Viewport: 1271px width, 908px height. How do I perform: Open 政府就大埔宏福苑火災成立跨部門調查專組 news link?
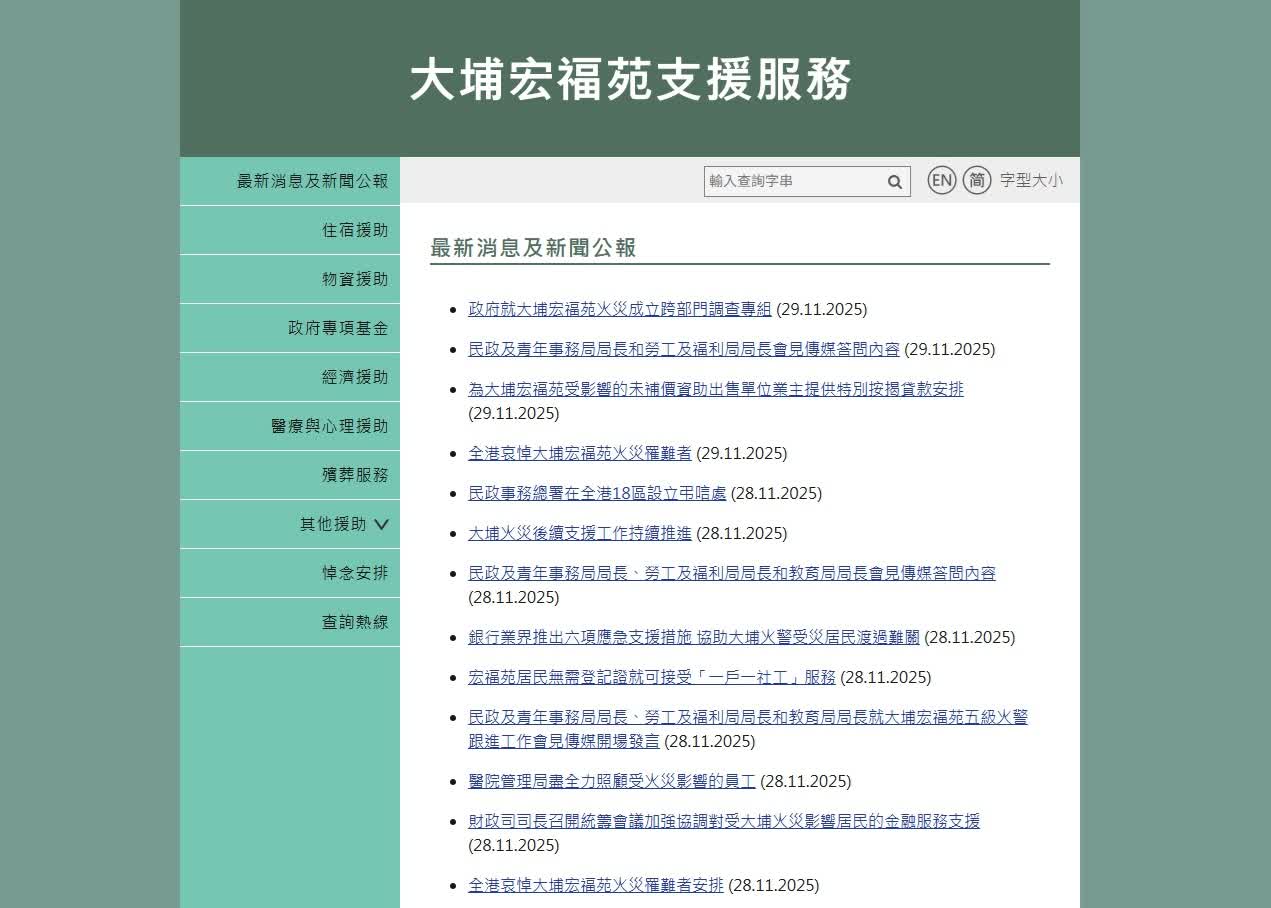[x=620, y=309]
